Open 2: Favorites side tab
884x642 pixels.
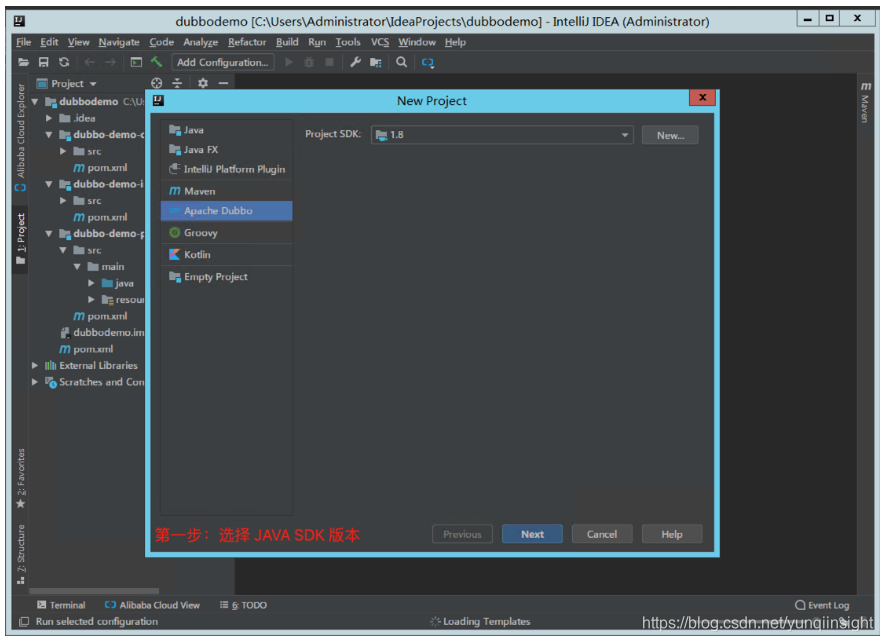pos(21,478)
